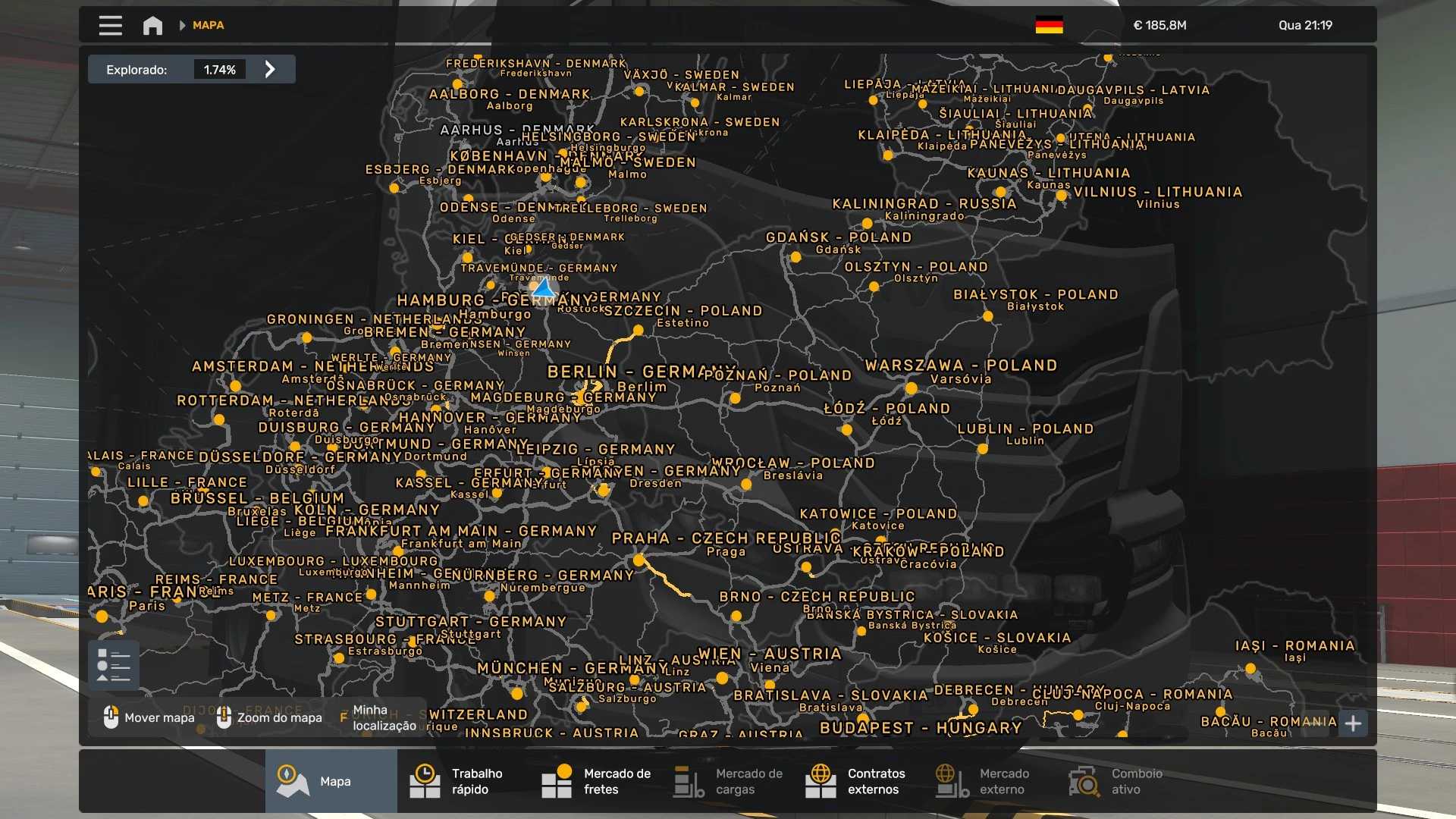Click the German flag icon

(1049, 25)
